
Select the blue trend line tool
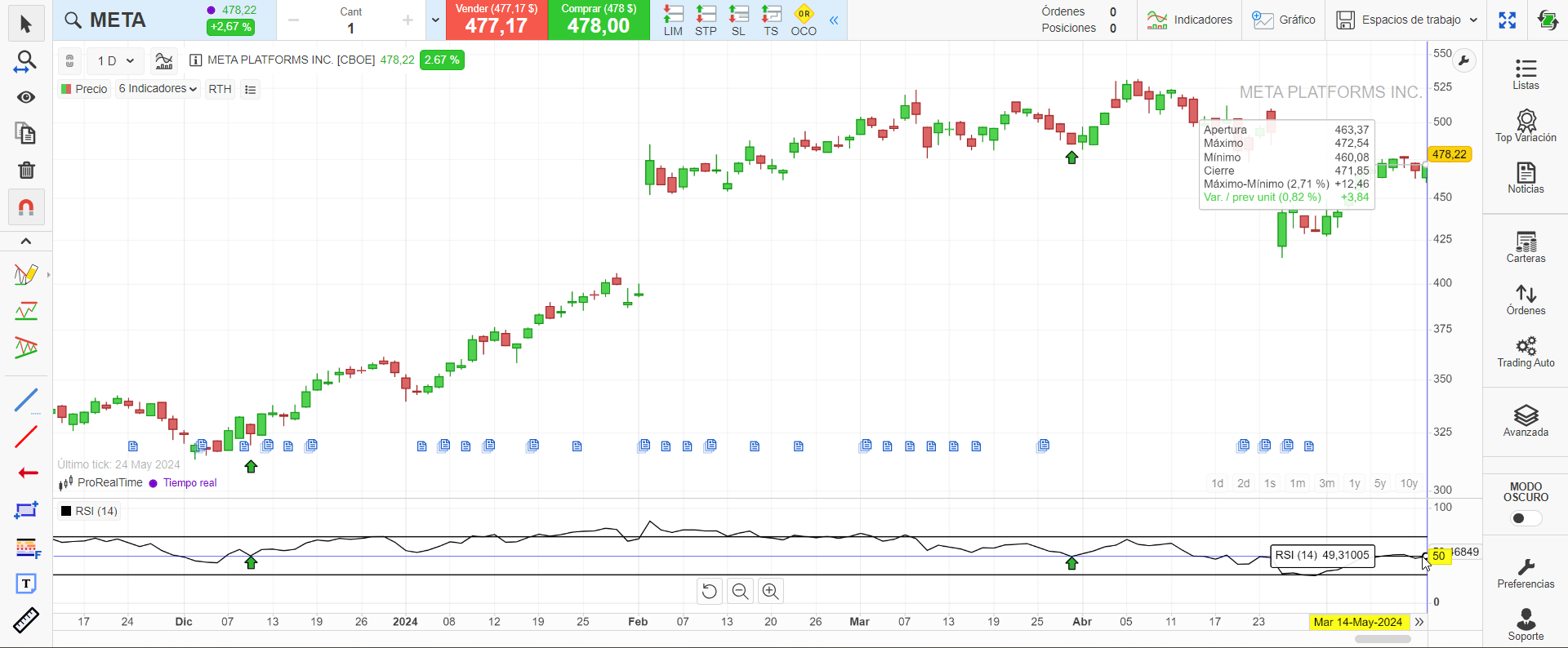(26, 400)
